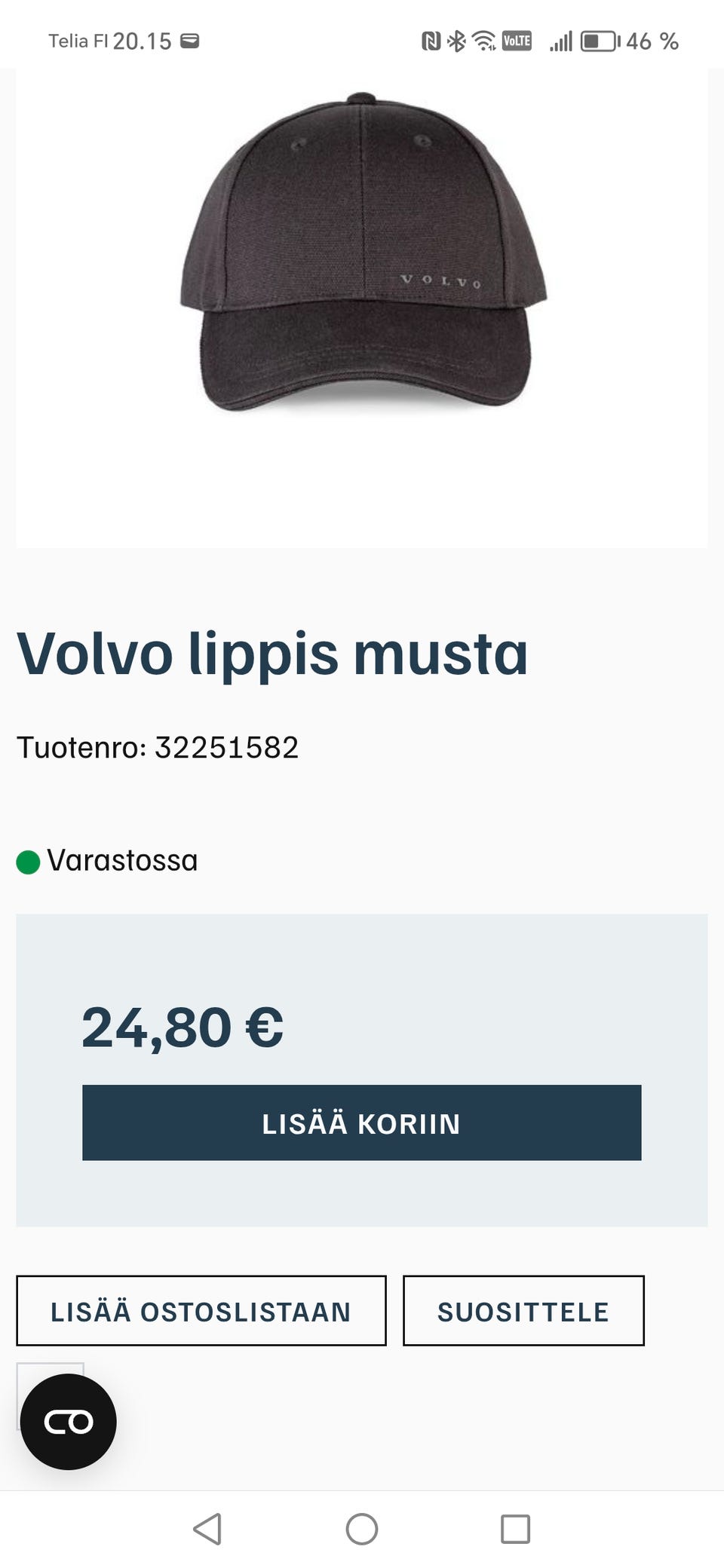The height and width of the screenshot is (1568, 724).
Task: Add cap to cart with LISÄÄ KORIIN
Action: [361, 1122]
